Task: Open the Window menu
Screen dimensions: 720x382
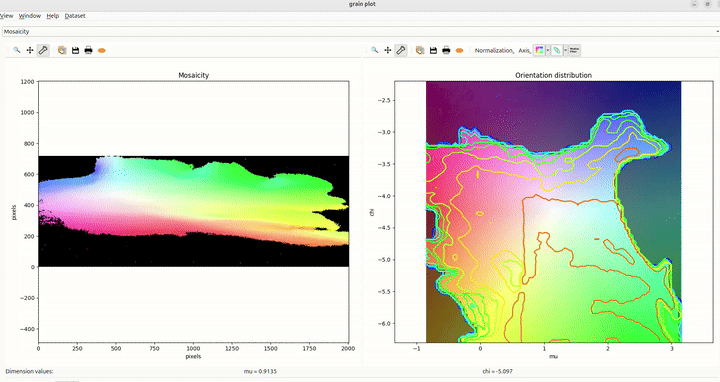Action: coord(30,16)
